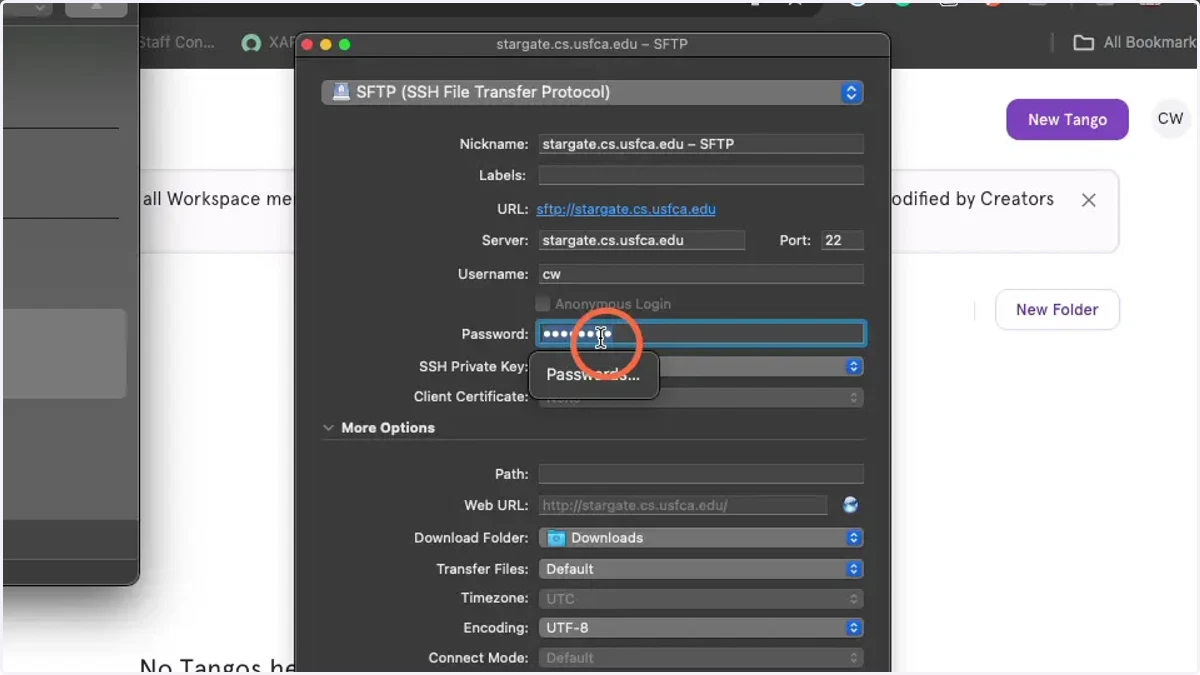Open the Client Certificate dropdown
Viewport: 1200px width, 675px height.
tap(701, 397)
